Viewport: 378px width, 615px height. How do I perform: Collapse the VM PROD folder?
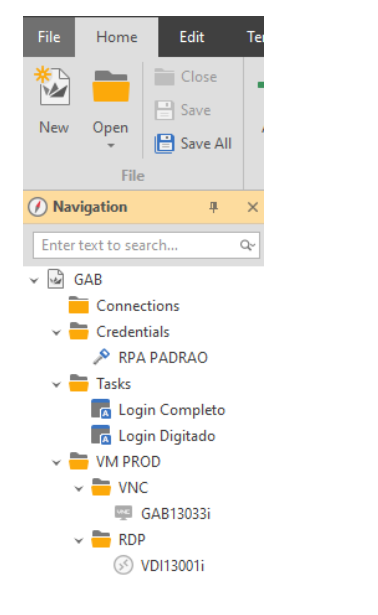pos(56,462)
